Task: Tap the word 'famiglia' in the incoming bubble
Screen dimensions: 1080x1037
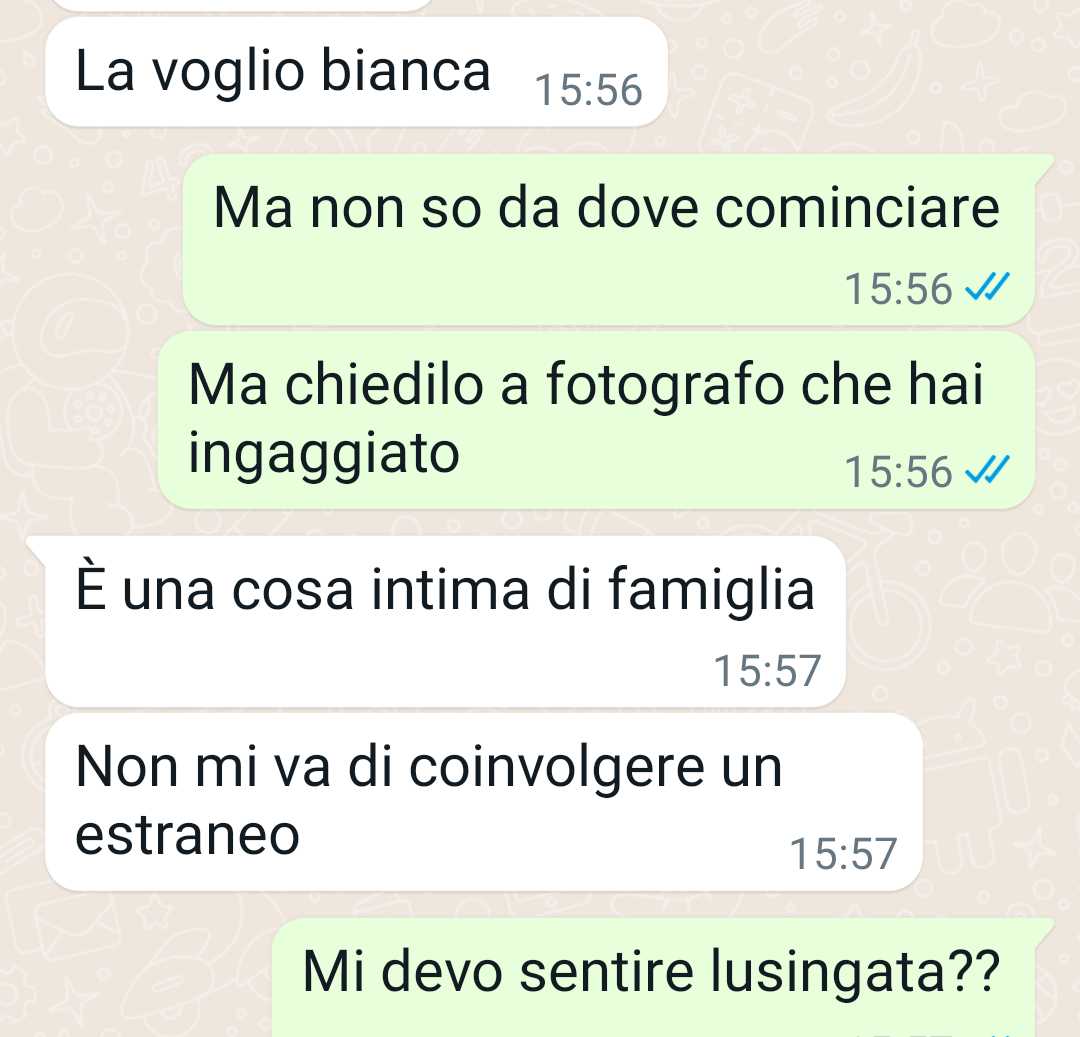Action: [711, 591]
